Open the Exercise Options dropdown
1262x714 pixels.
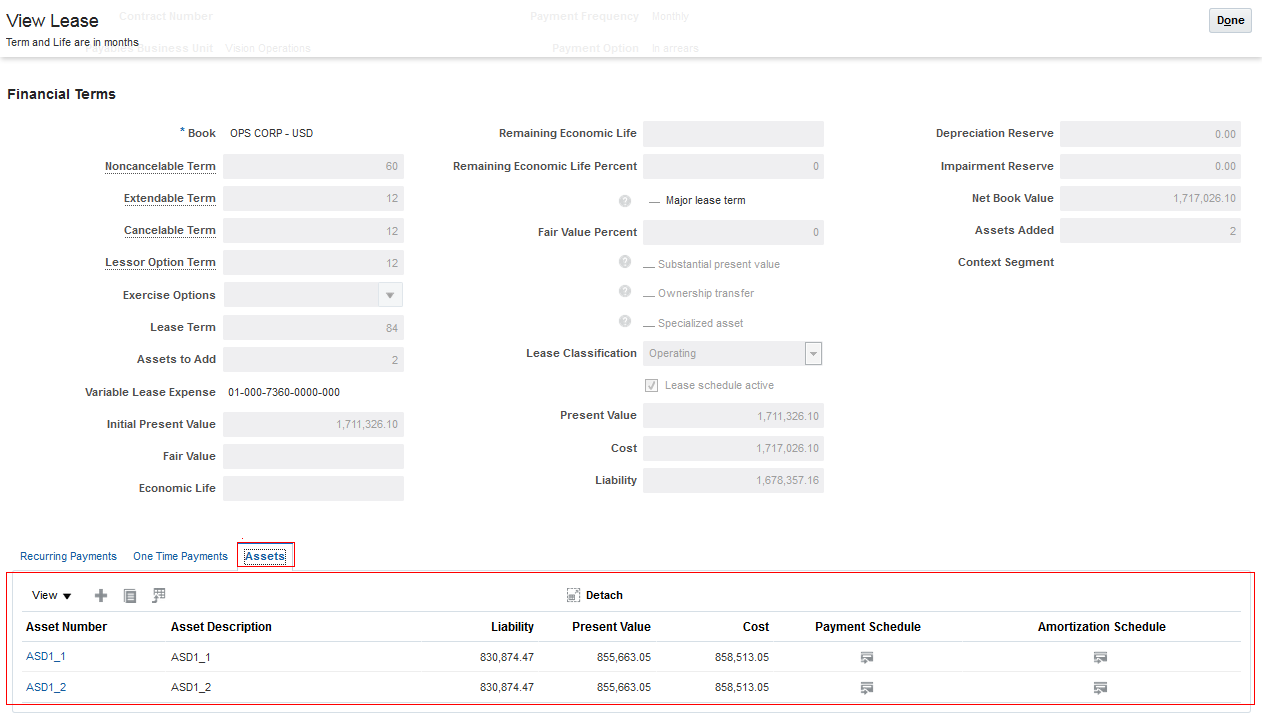point(391,295)
